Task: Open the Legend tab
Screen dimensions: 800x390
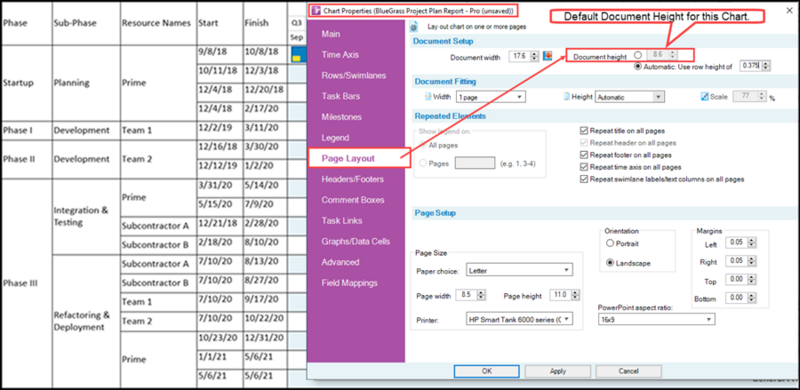Action: [x=335, y=138]
